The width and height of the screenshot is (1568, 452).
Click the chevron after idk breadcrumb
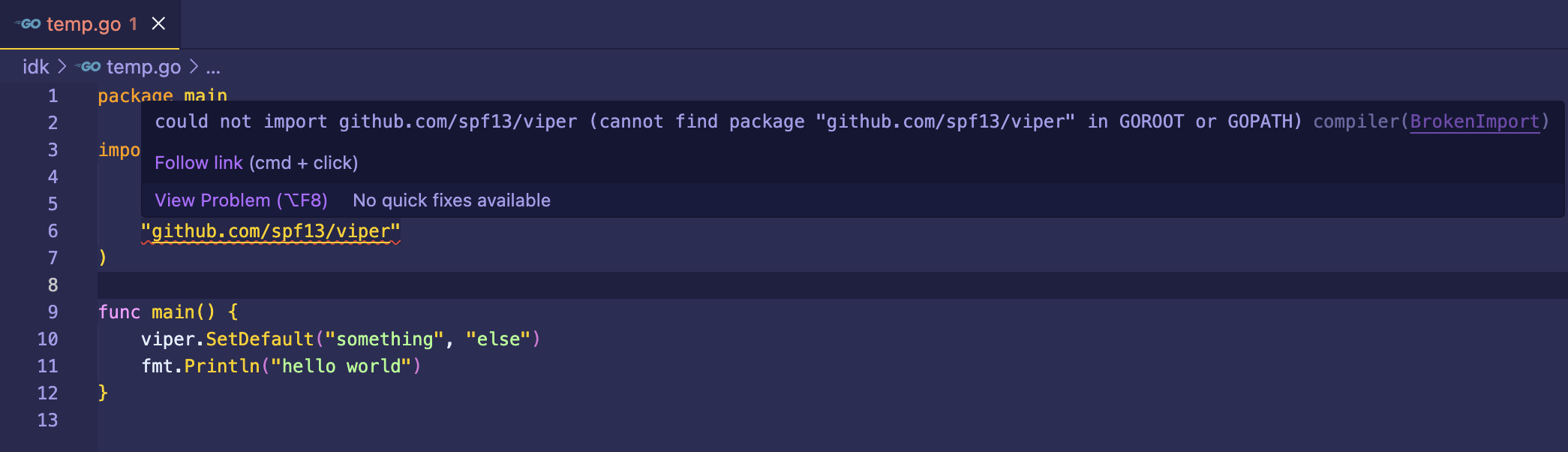coord(62,67)
